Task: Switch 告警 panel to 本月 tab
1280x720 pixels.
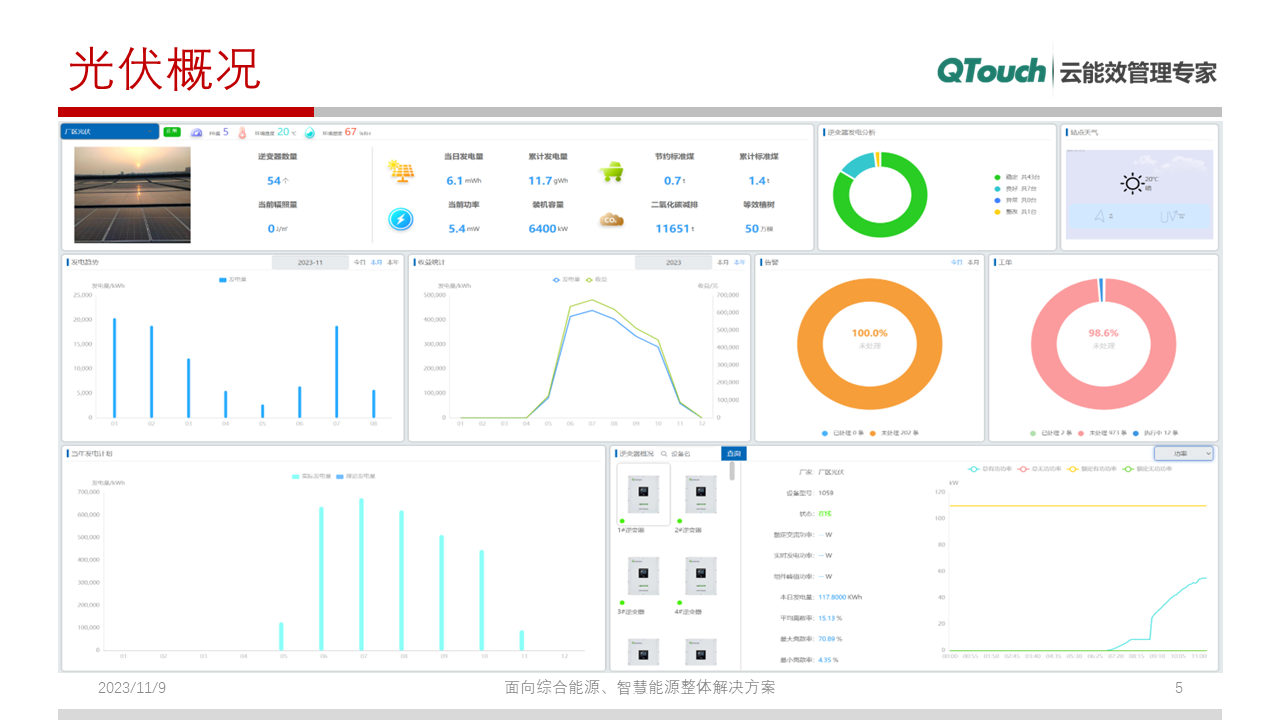Action: click(x=974, y=263)
